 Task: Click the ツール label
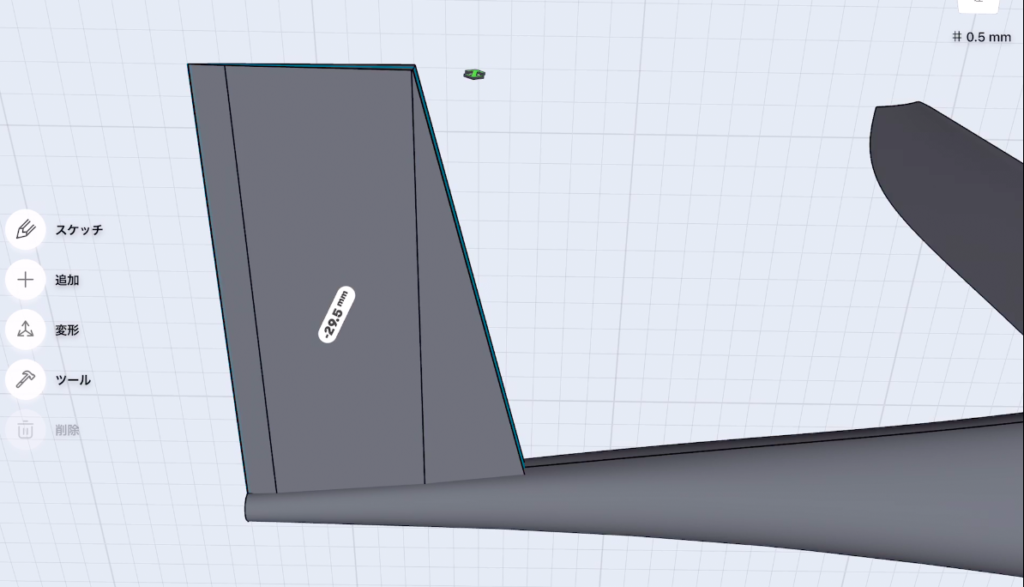pyautogui.click(x=73, y=380)
